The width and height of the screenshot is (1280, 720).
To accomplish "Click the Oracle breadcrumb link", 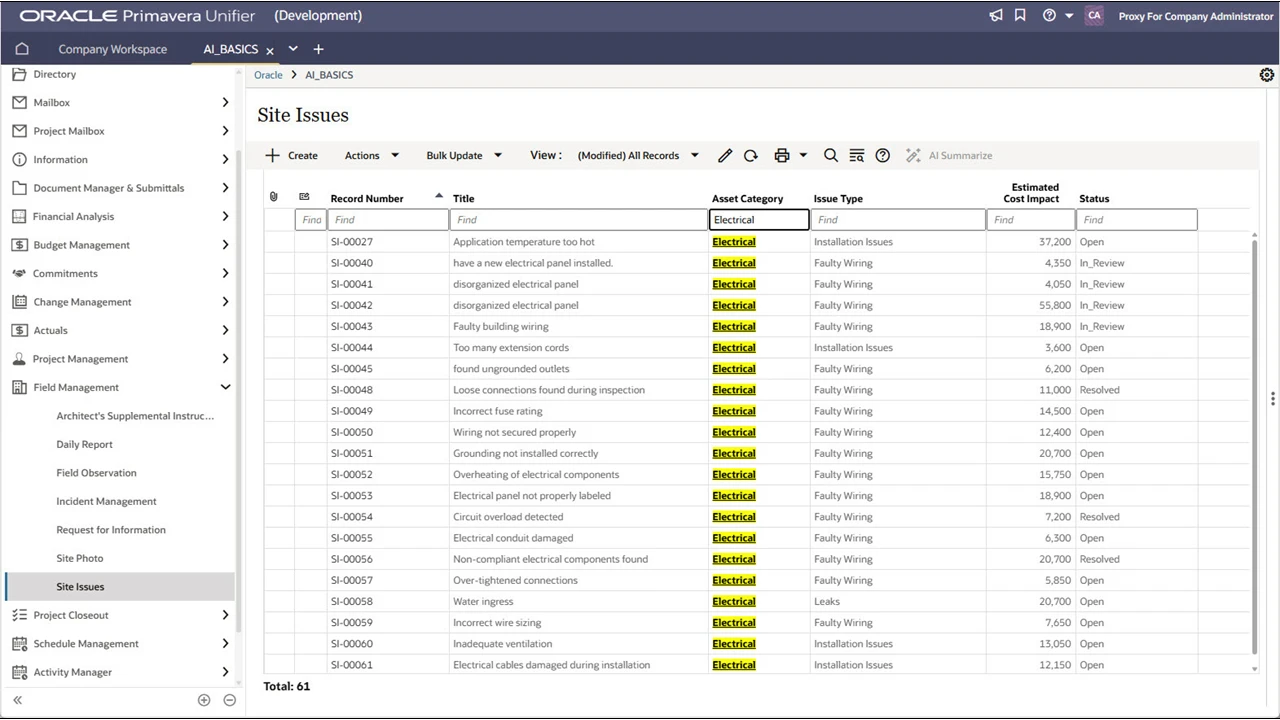I will 268,74.
